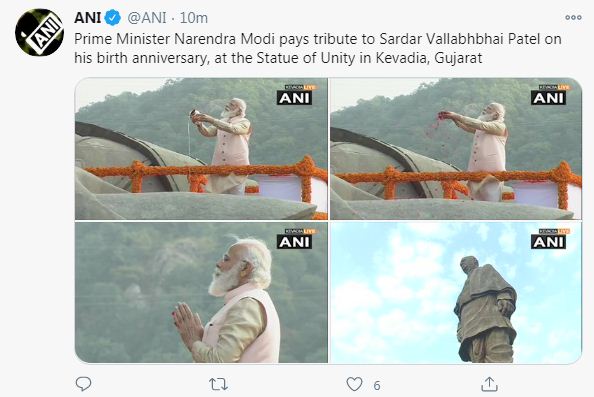Screen dimensions: 594x397
Task: Like the tweet with heart icon
Action: pyautogui.click(x=355, y=384)
